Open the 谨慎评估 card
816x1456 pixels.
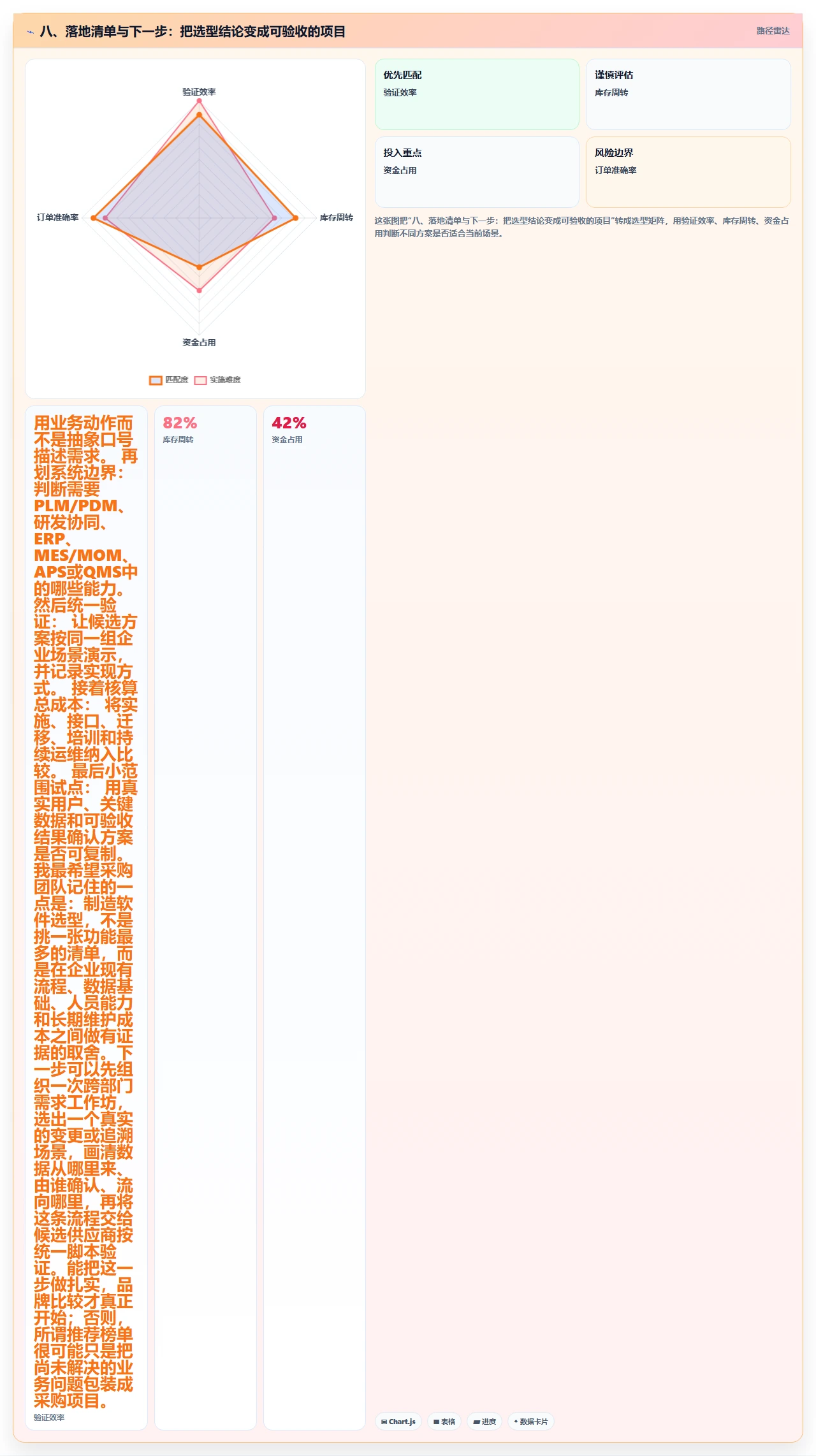[688, 94]
